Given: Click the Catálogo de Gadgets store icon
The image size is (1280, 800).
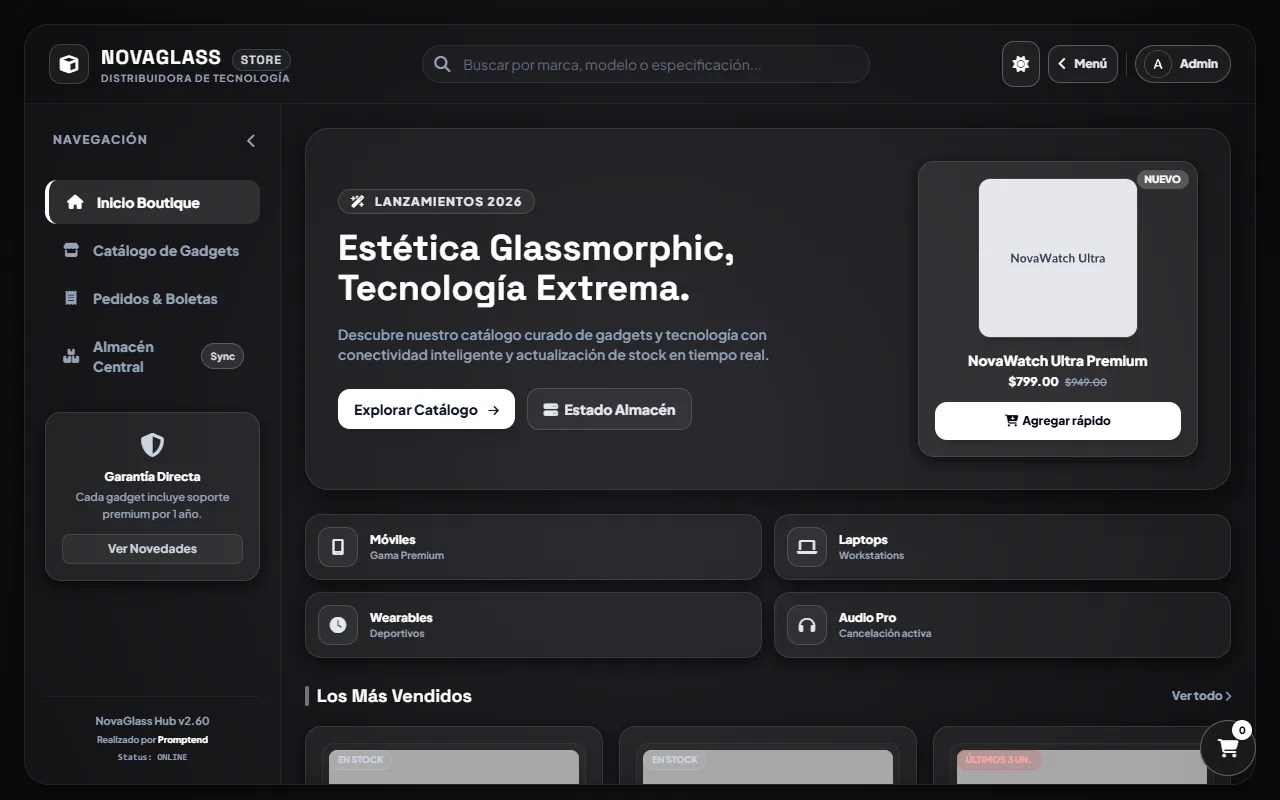Looking at the screenshot, I should coord(71,250).
